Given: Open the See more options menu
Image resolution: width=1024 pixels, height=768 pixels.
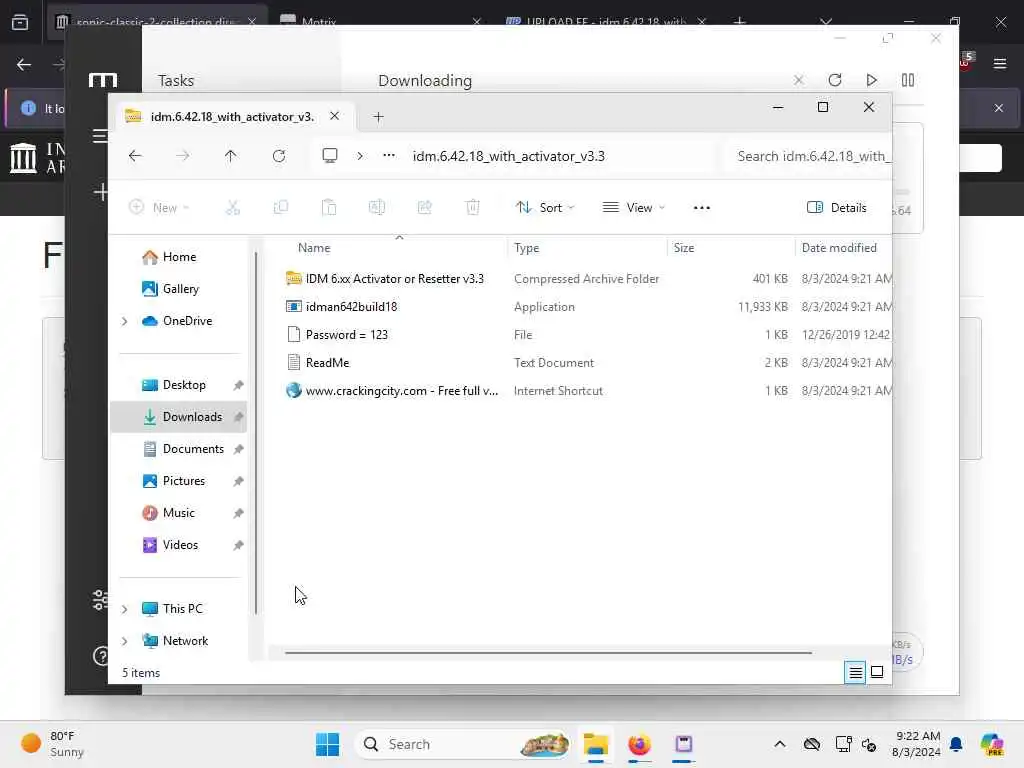Looking at the screenshot, I should click(x=701, y=208).
